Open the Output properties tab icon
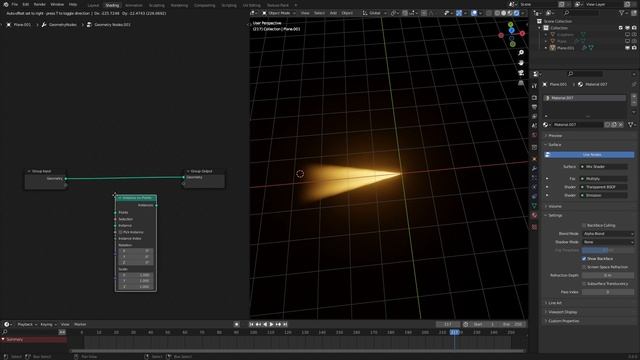 tap(534, 107)
